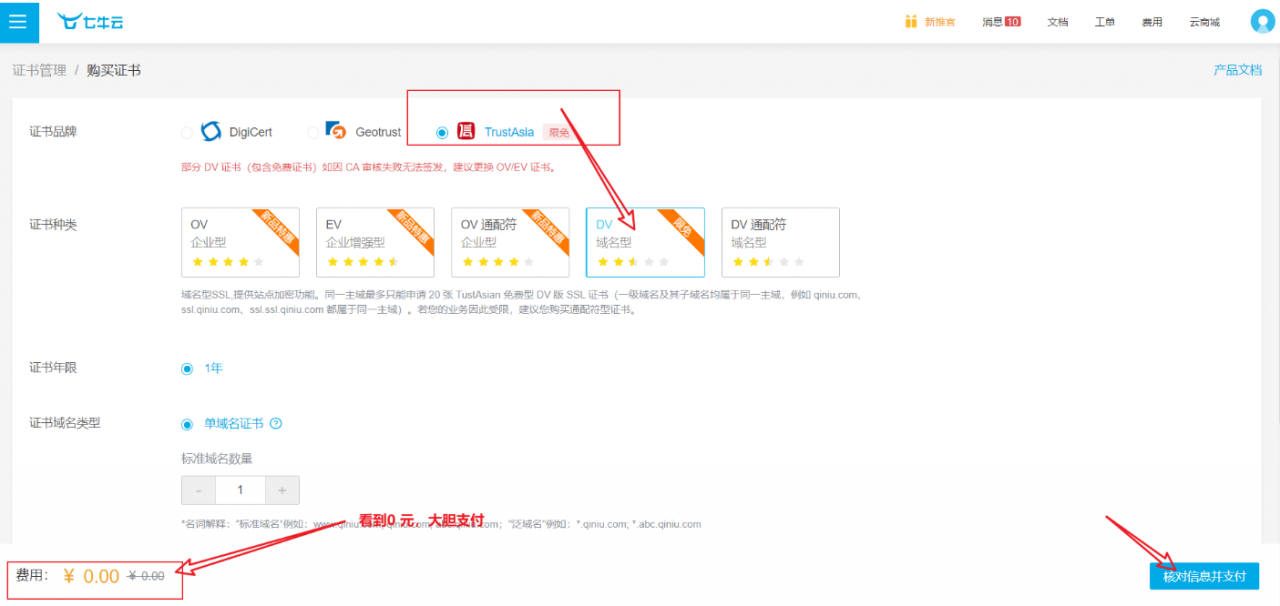Open the 产品文档 link

[x=1238, y=70]
